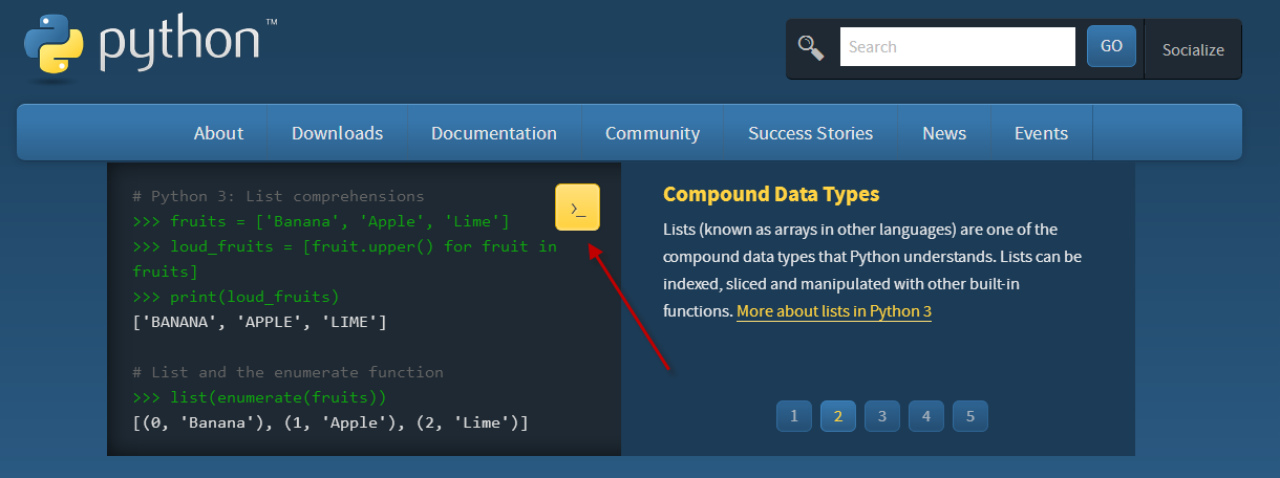Jump to slide 5 of the carousel

[970, 416]
